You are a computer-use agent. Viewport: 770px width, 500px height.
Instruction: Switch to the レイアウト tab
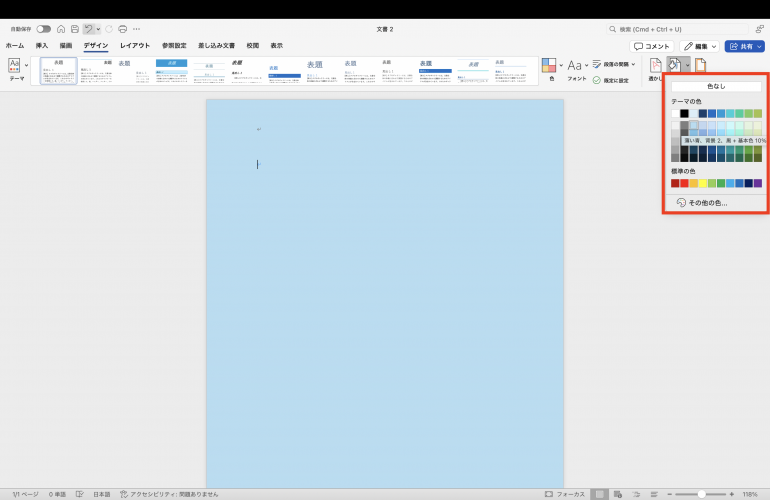tap(135, 46)
